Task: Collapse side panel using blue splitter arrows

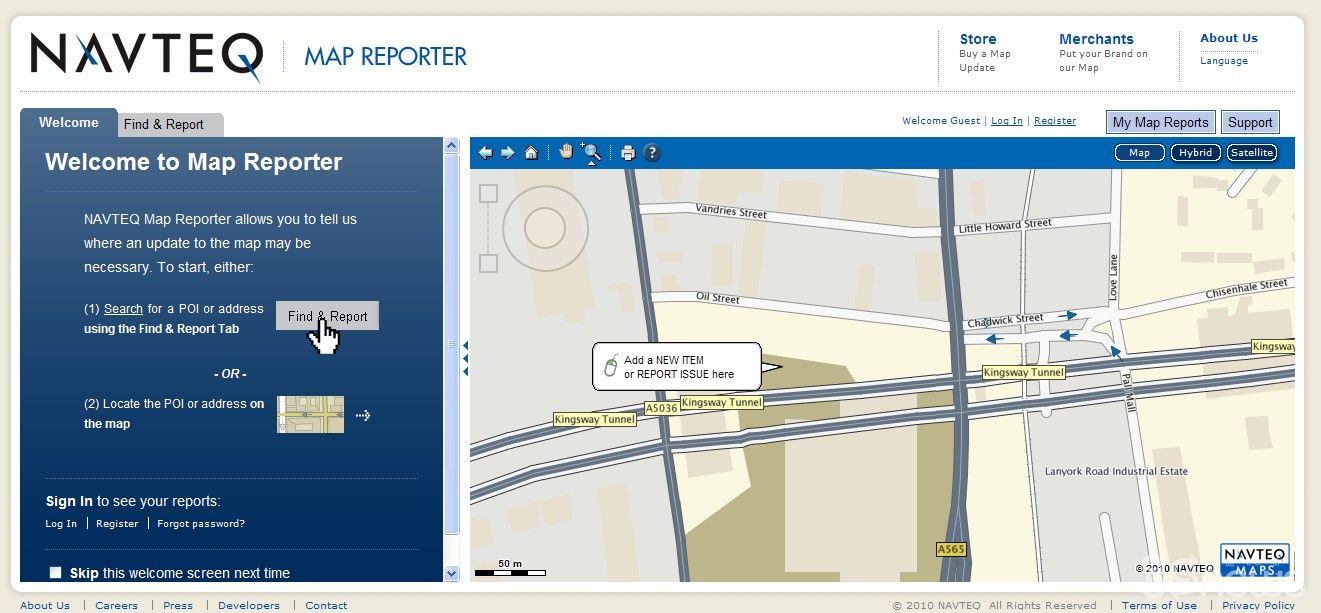Action: point(465,358)
